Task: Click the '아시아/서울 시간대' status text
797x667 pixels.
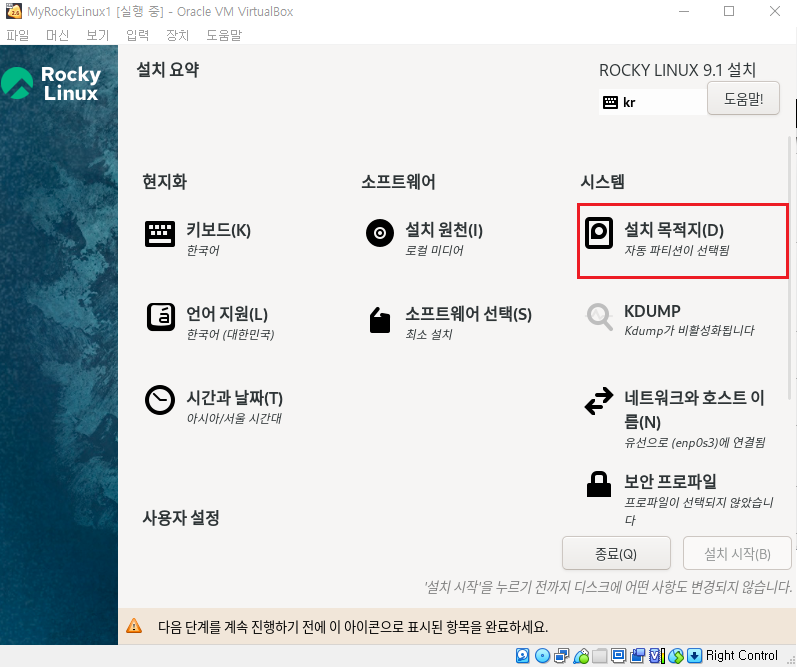Action: [x=234, y=418]
